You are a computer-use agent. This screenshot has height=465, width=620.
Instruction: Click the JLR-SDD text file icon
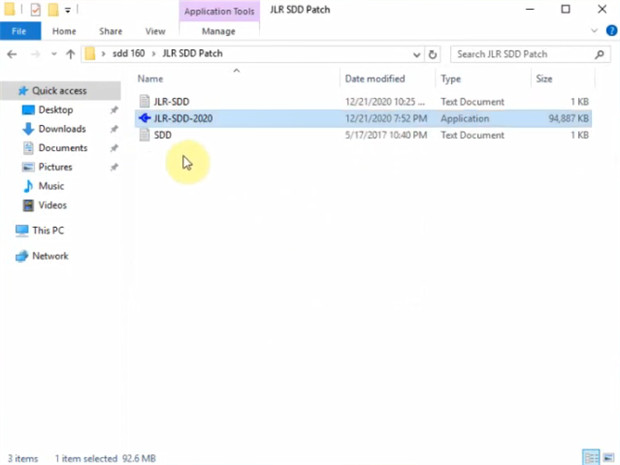(x=145, y=101)
